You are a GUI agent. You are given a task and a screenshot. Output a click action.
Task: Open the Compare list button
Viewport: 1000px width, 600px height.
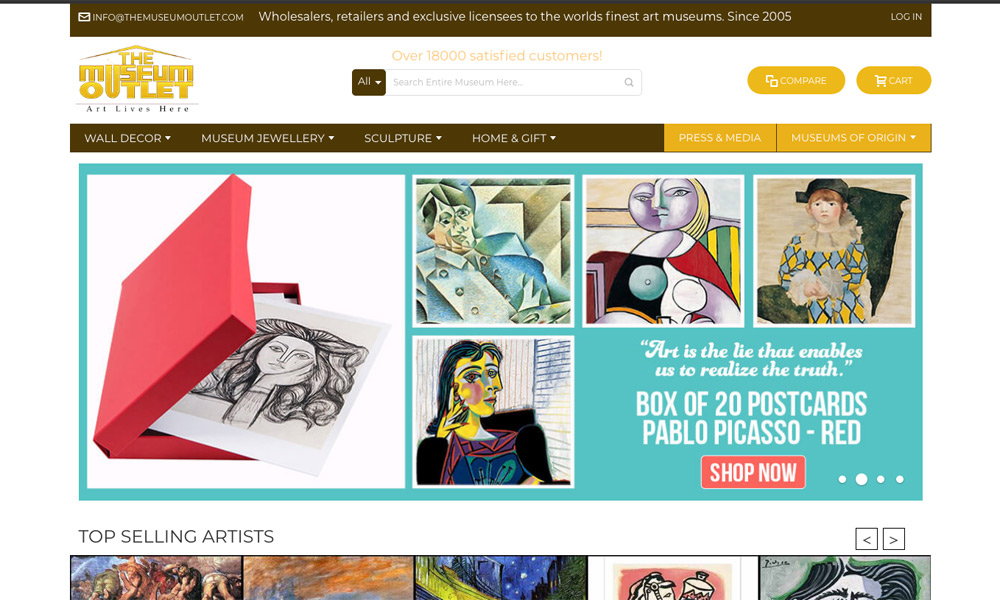796,80
